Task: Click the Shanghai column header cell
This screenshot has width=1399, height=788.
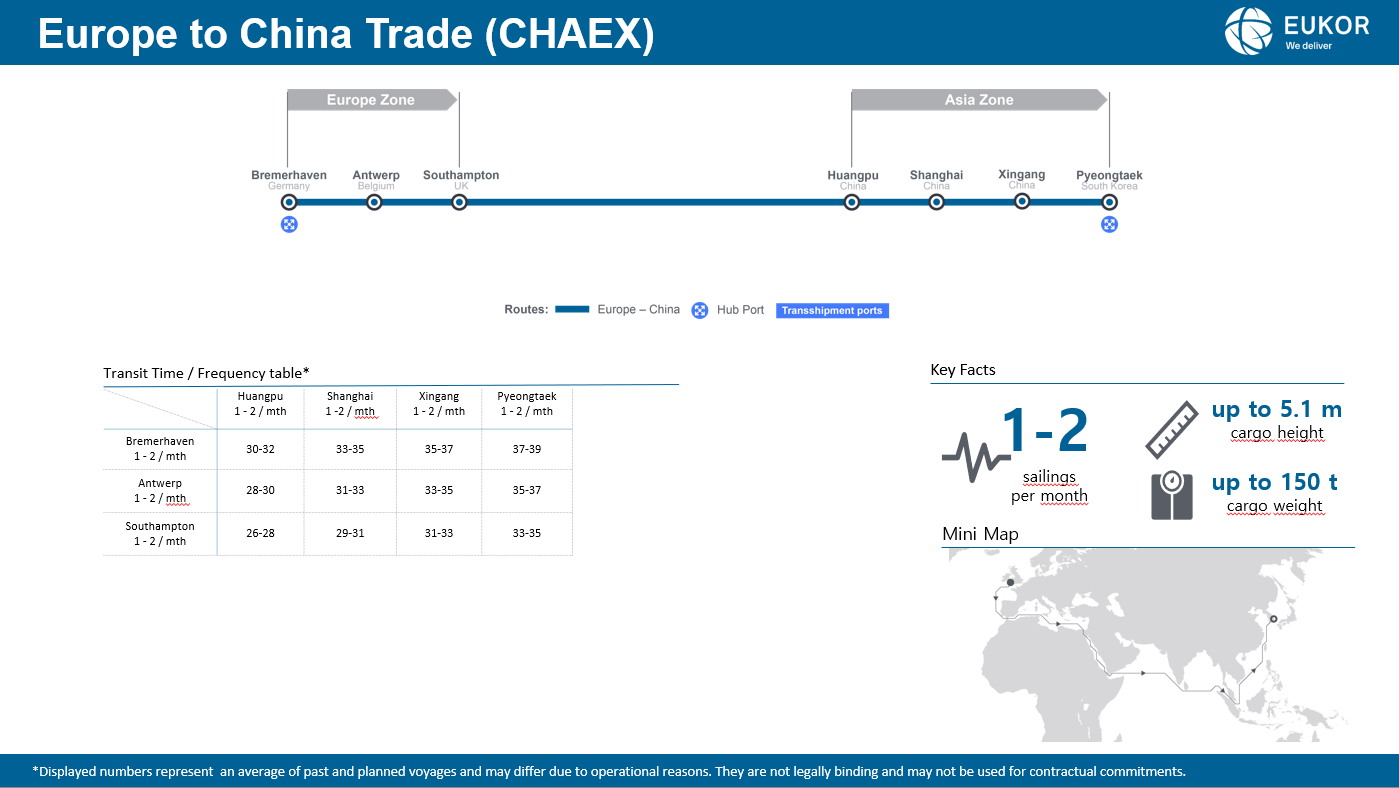Action: [x=350, y=407]
